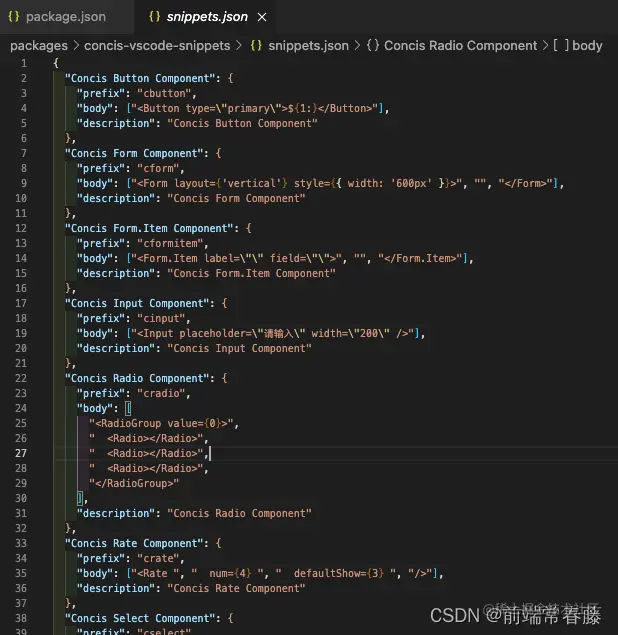Click the "</Form.Item>" string on line 14
This screenshot has height=635, width=618.
pos(420,258)
